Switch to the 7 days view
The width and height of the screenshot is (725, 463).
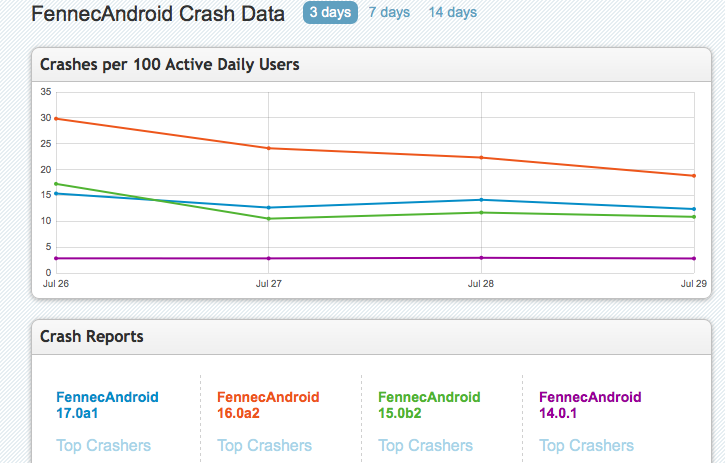tap(389, 13)
